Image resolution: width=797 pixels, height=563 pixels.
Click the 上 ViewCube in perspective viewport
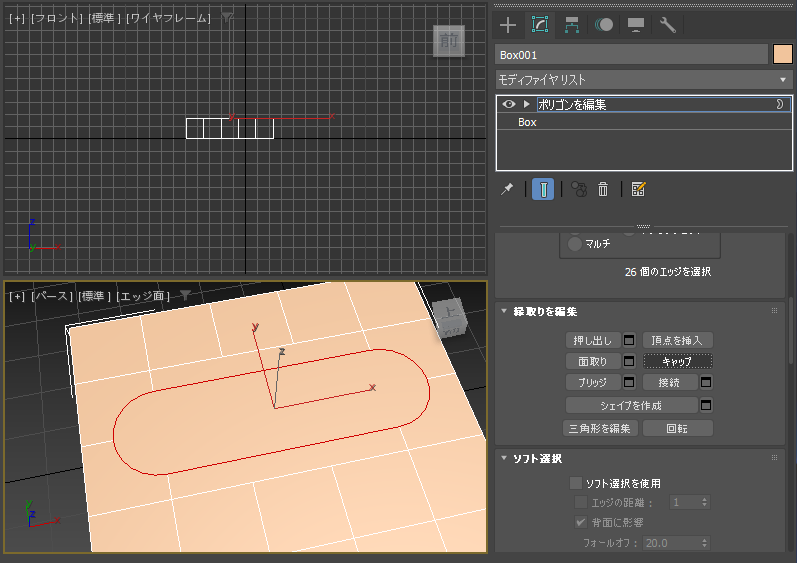(449, 318)
